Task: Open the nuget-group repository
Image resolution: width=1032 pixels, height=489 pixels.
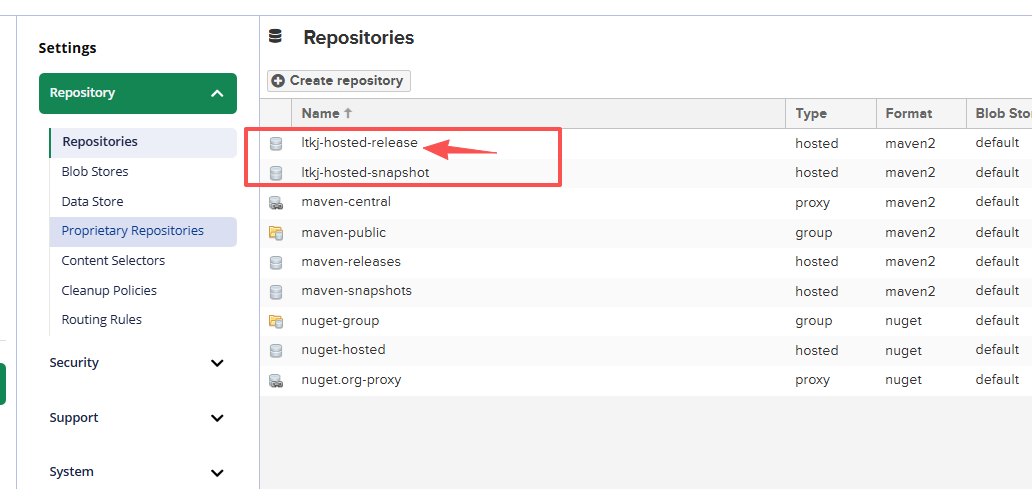Action: tap(340, 321)
